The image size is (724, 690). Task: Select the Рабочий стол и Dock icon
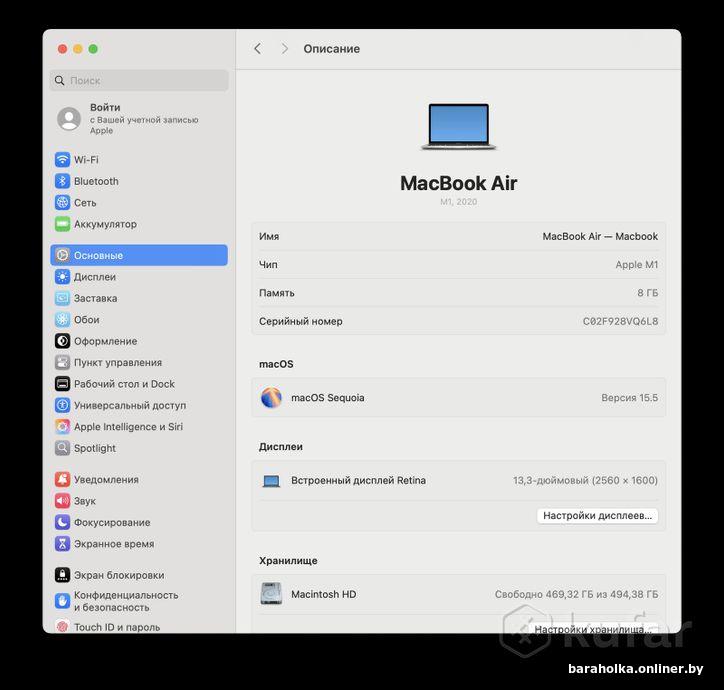tap(62, 384)
